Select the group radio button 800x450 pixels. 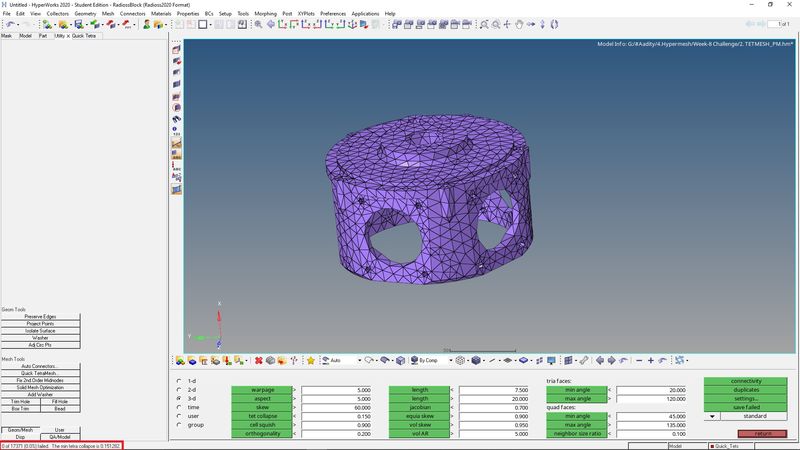[x=179, y=424]
